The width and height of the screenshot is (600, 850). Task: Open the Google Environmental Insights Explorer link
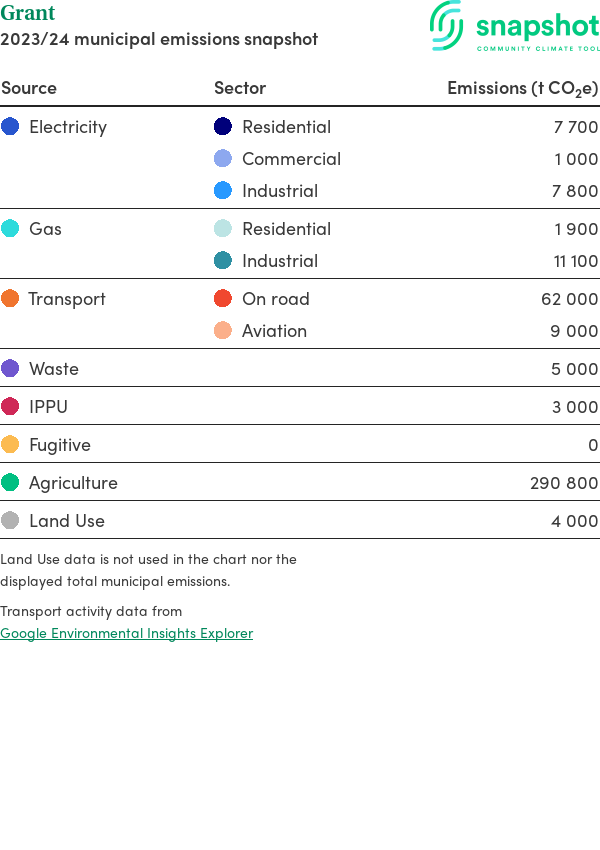(126, 633)
